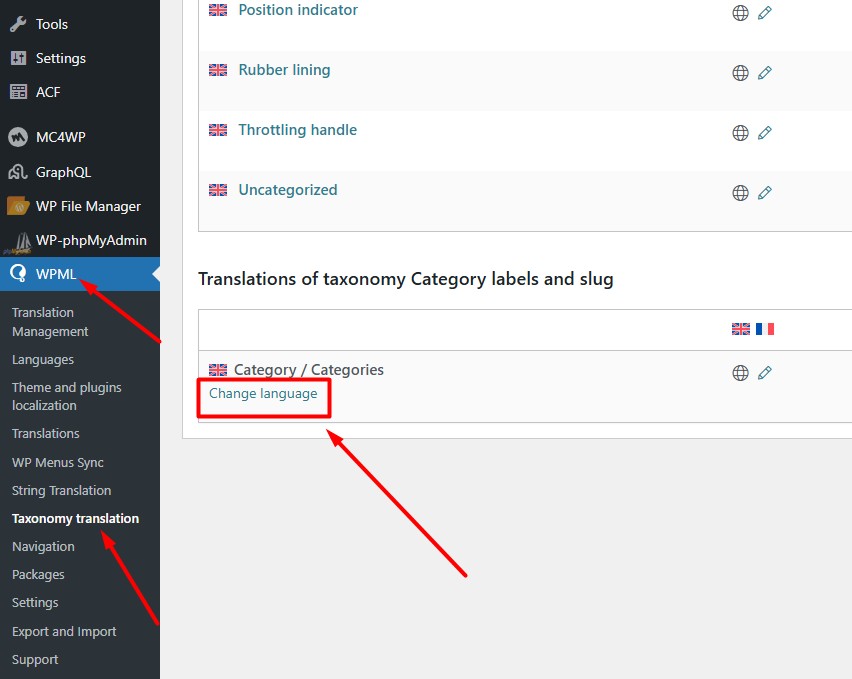Go to Translations submenu
852x679 pixels.
(46, 433)
